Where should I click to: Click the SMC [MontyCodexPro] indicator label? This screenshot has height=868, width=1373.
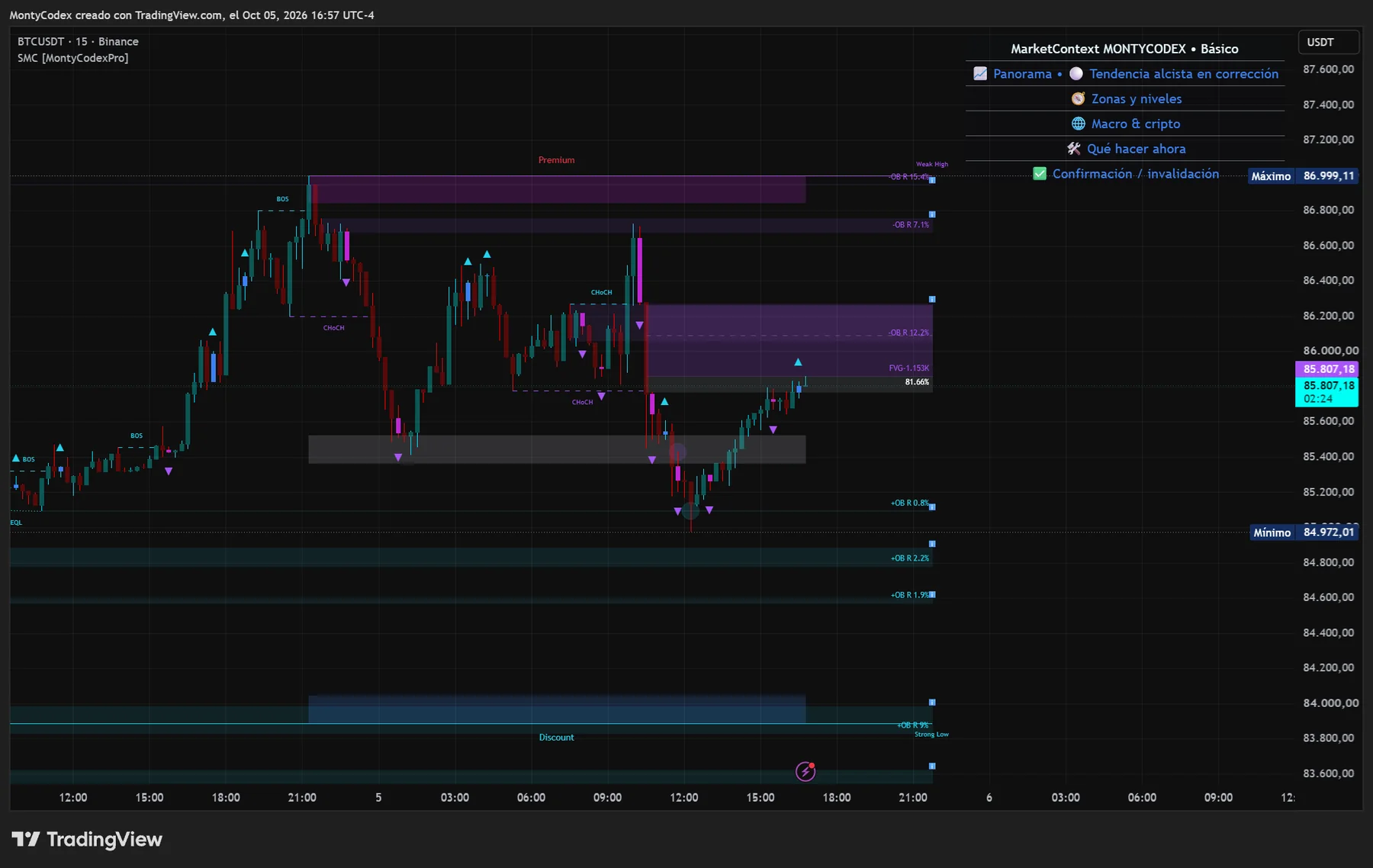coord(73,58)
